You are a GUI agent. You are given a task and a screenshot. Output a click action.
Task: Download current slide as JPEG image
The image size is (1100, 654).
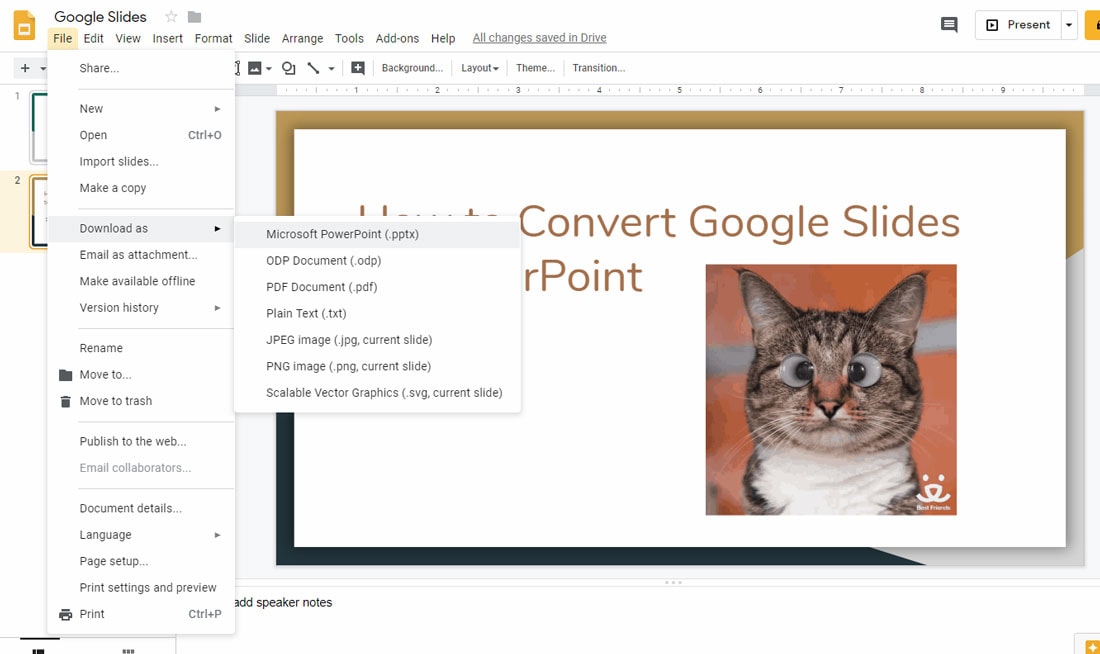pyautogui.click(x=377, y=340)
